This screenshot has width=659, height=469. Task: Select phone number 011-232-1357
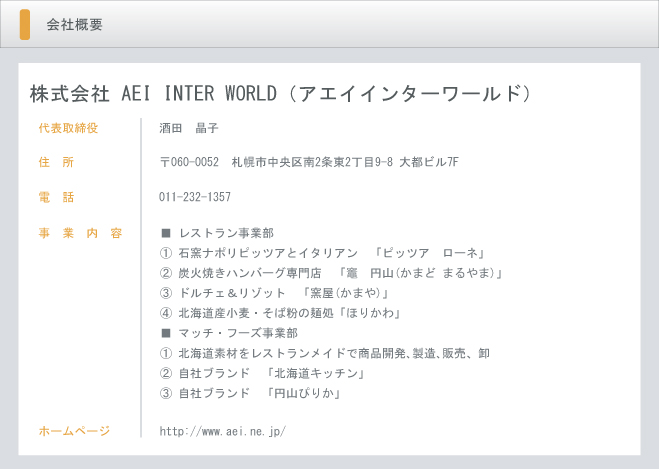(195, 197)
